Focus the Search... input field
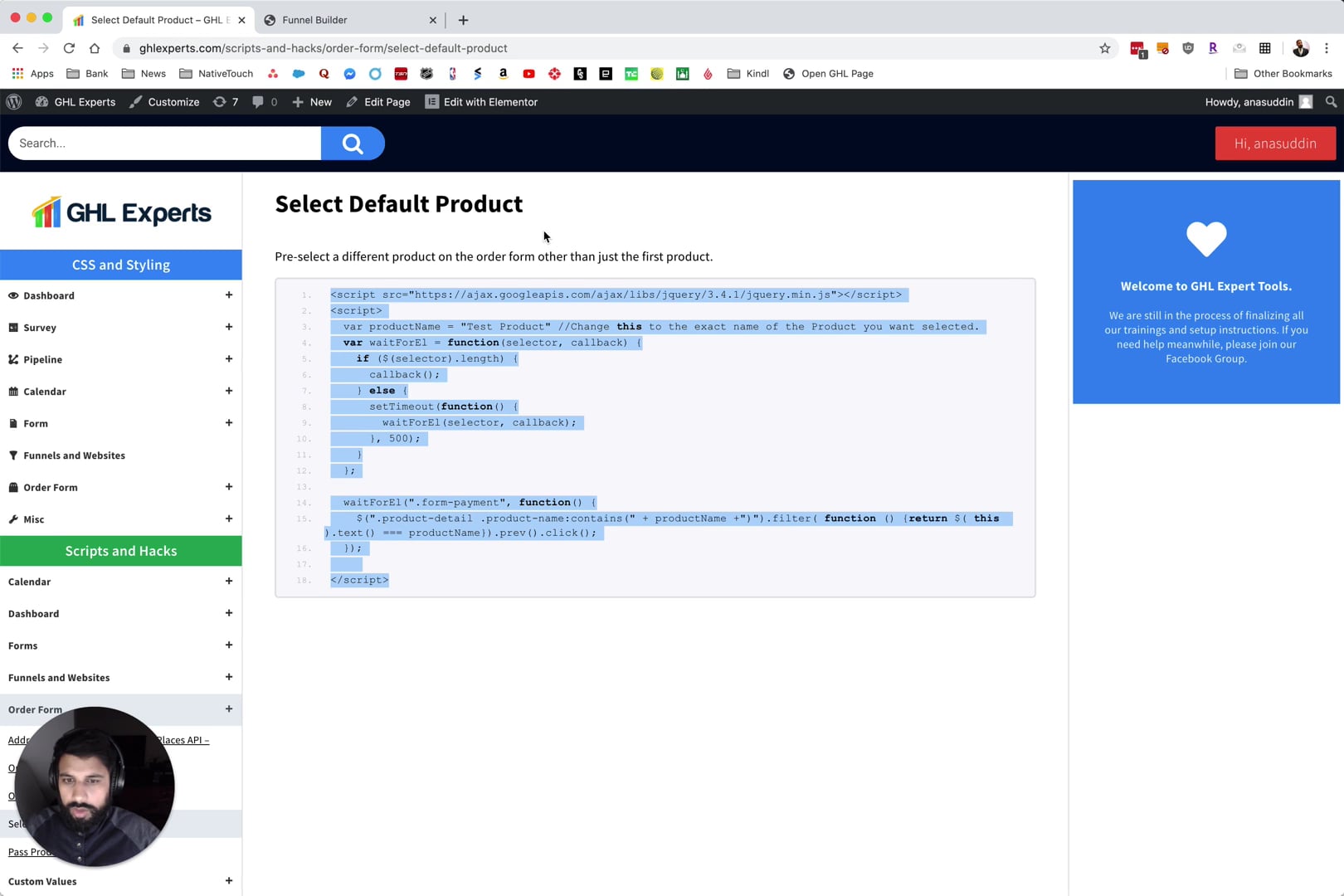Image resolution: width=1344 pixels, height=896 pixels. 164,144
